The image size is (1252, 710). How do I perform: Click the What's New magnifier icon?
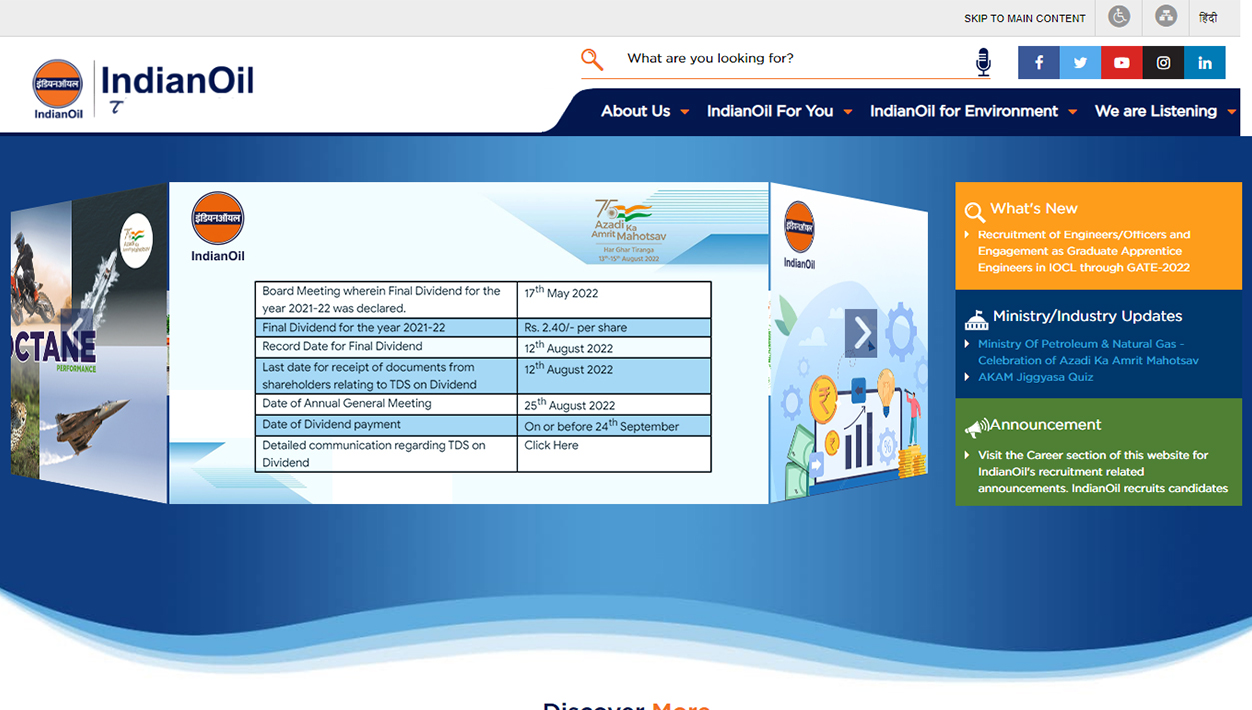[x=975, y=212]
